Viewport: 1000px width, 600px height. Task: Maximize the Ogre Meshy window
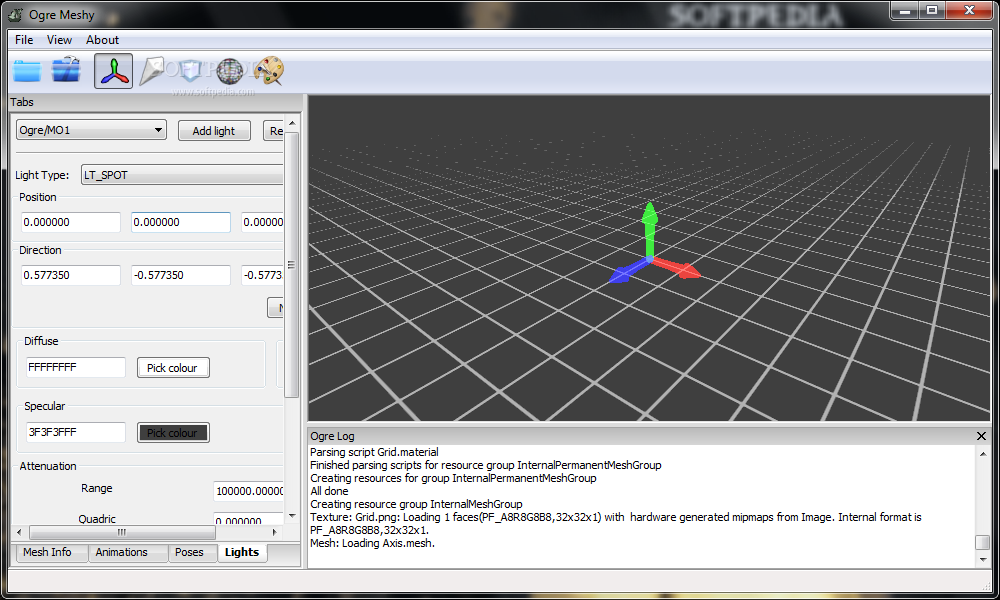click(932, 10)
